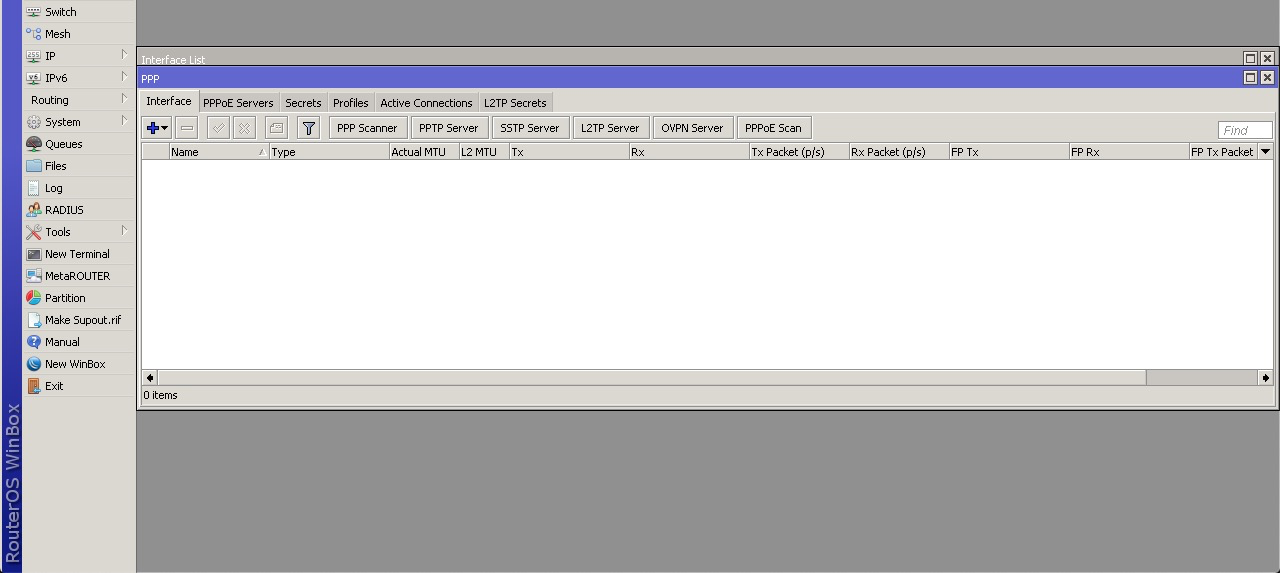The image size is (1280, 573).
Task: Open the Files folder icon
Action: 34,166
